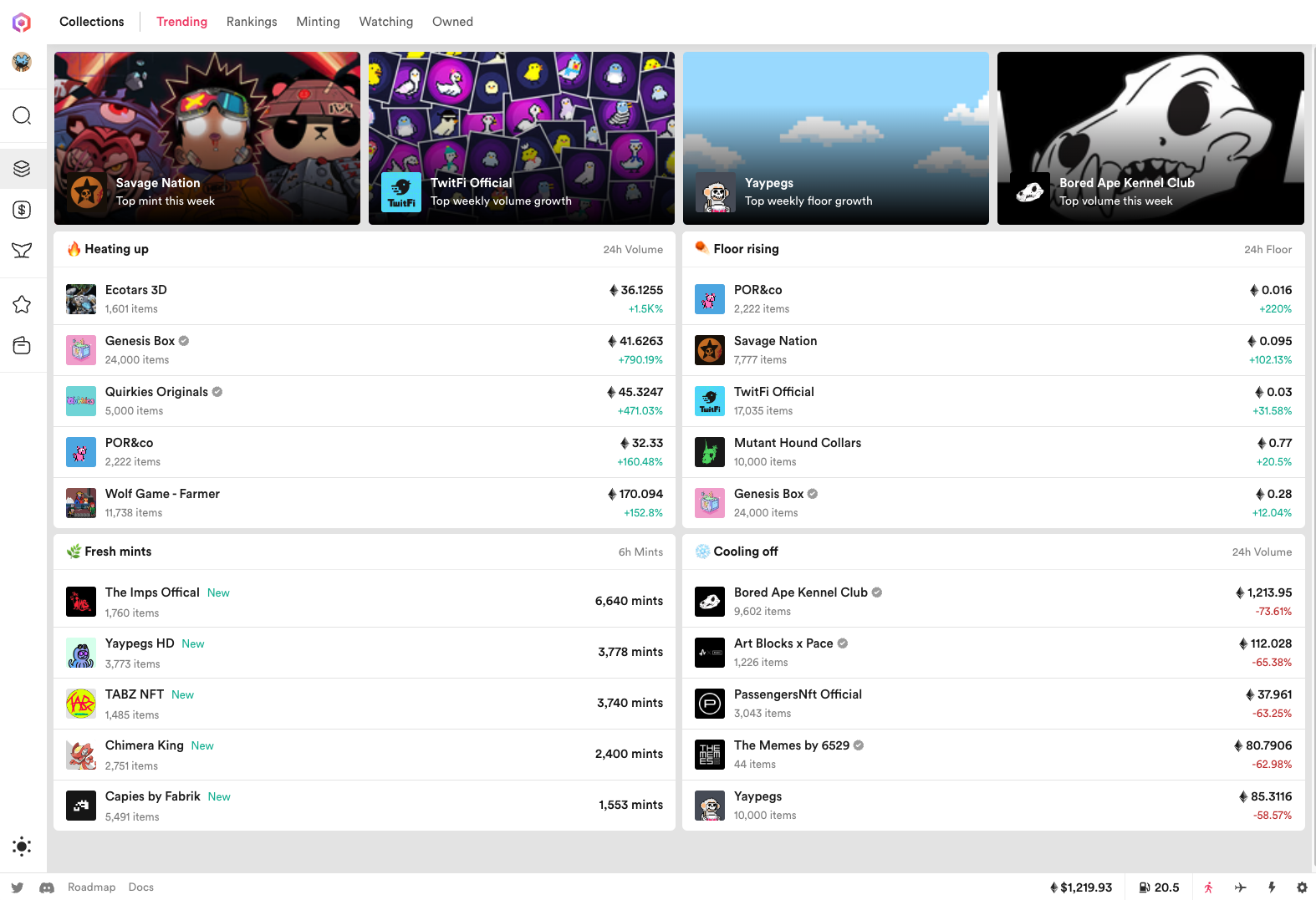
Task: Click Wolf Game - Farmer thumbnail
Action: [81, 503]
